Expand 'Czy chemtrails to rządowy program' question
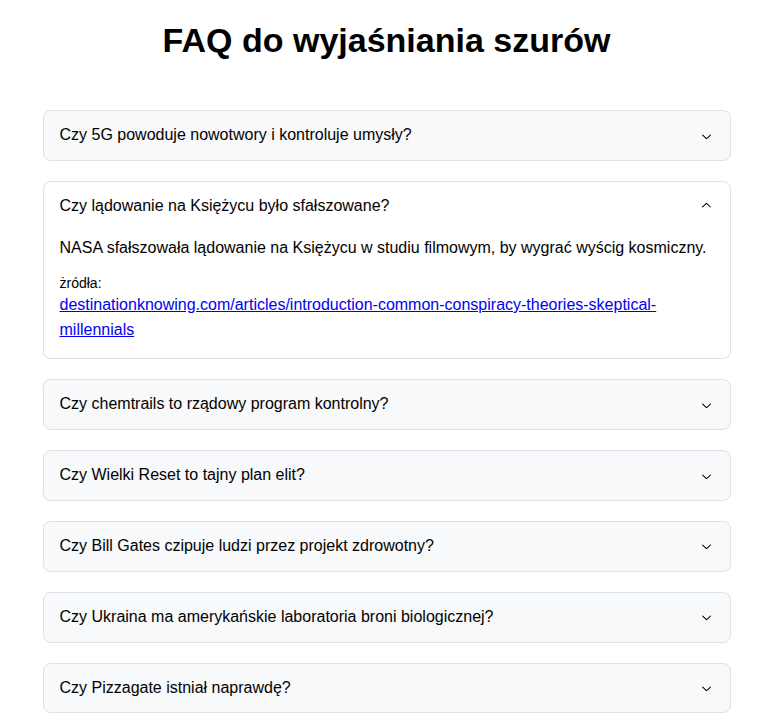 (224, 404)
